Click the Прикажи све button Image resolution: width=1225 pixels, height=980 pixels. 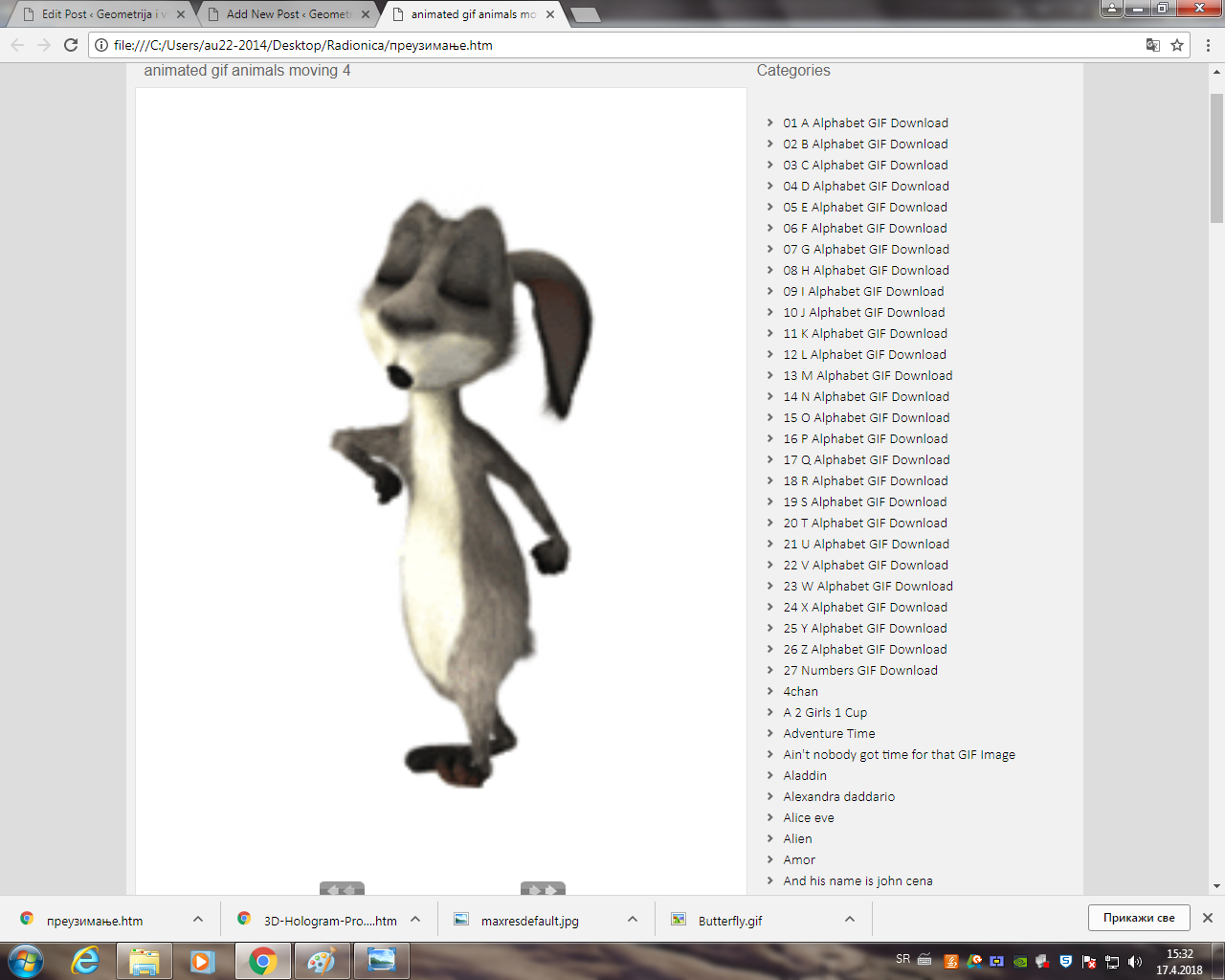pos(1139,918)
